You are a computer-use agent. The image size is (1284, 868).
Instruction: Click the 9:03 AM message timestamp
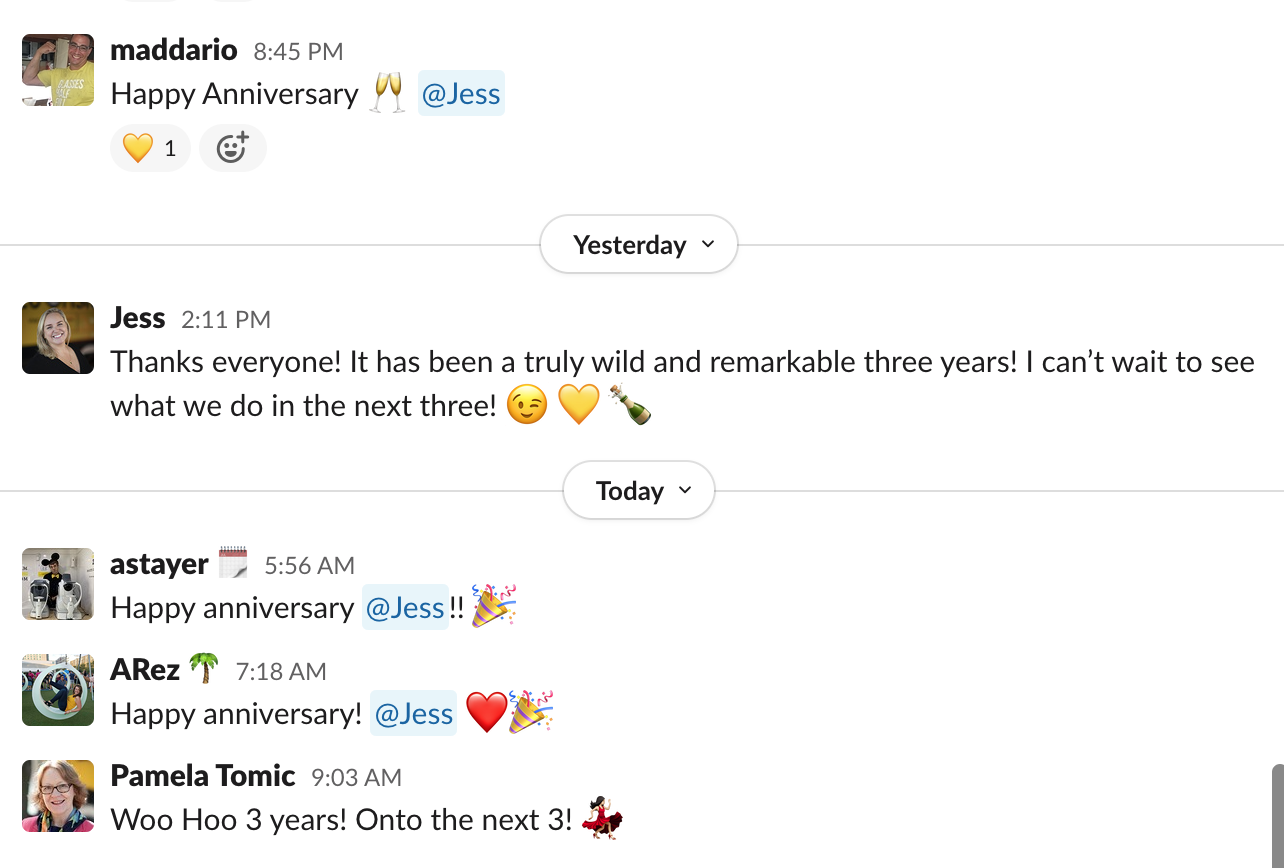356,778
